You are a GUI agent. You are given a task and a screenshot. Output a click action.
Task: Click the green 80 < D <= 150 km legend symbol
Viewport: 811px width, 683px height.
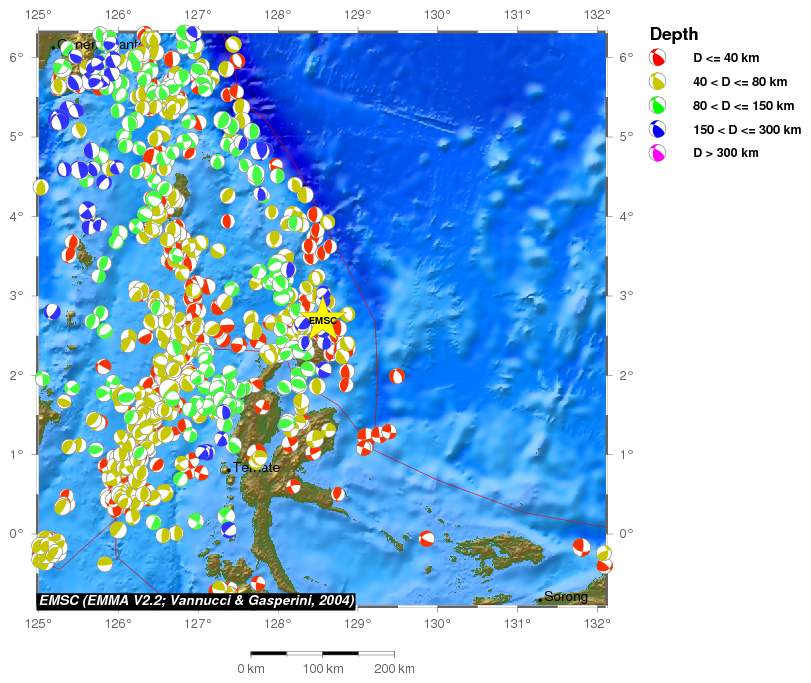point(659,105)
